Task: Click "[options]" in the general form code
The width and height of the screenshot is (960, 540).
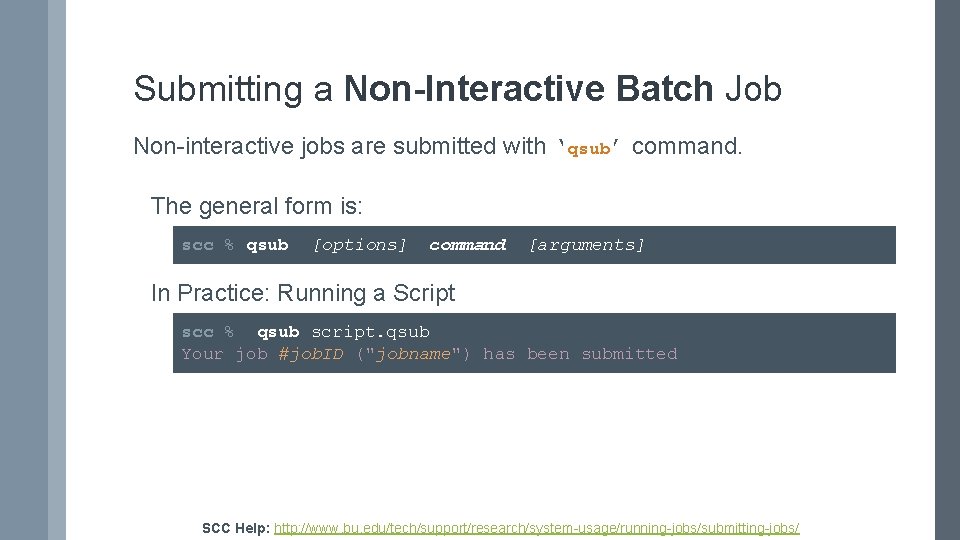Action: pyautogui.click(x=360, y=245)
